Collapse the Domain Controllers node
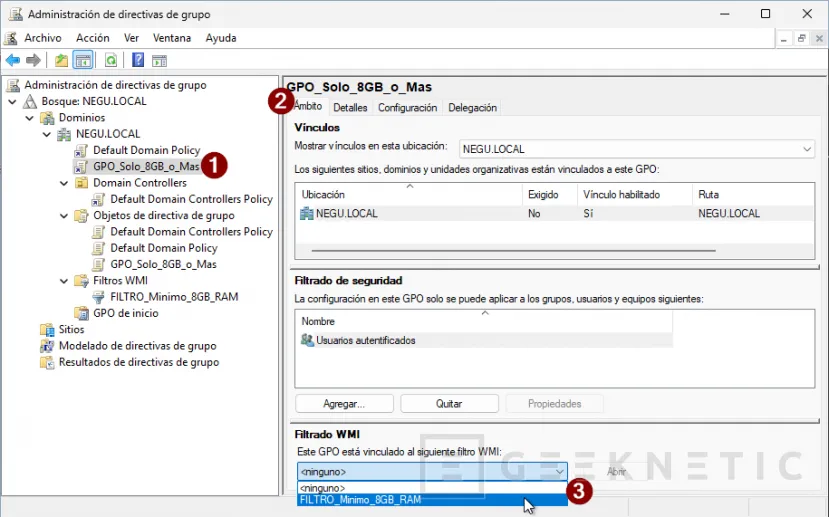 [x=64, y=183]
